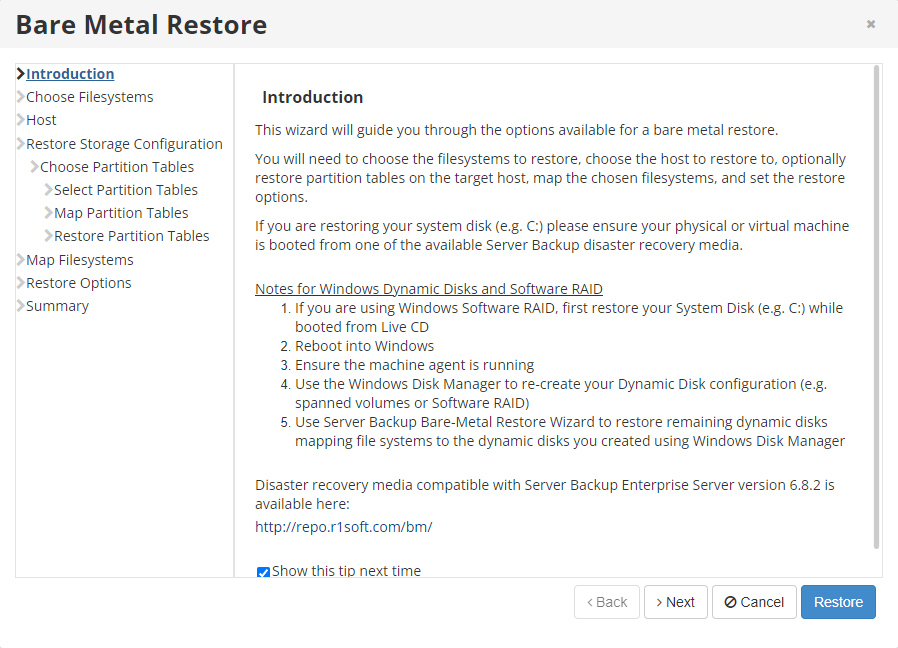Viewport: 898px width, 648px height.
Task: Click the arrow icon beside Select Partition Tables
Action: point(48,190)
